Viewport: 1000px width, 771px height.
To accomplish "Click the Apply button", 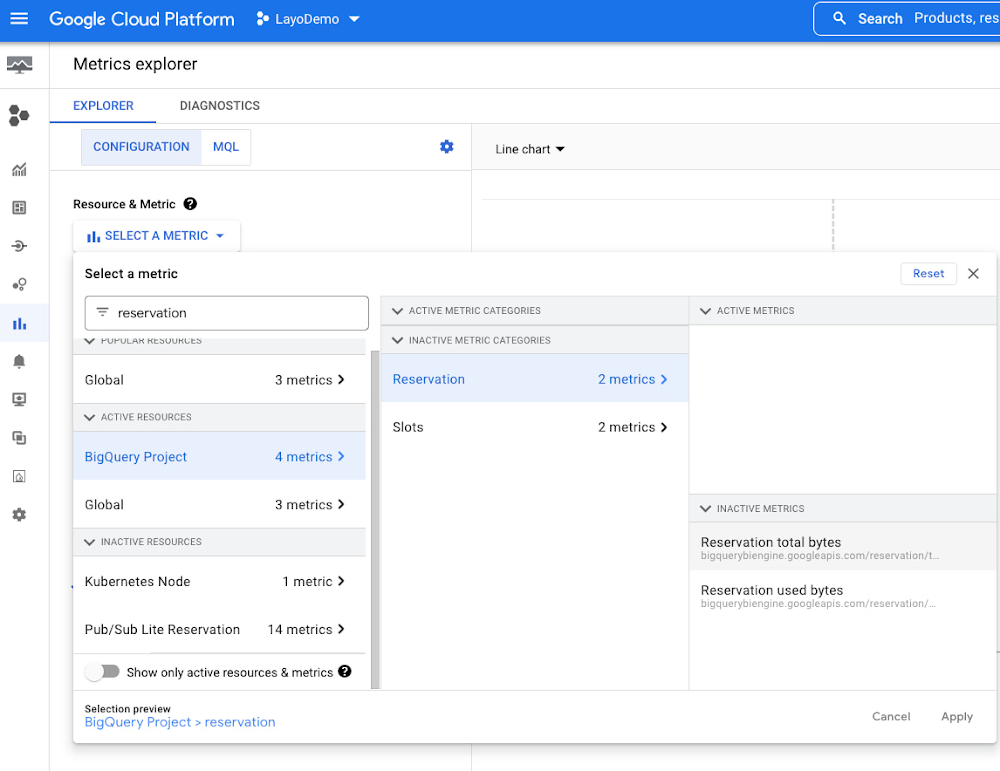I will pos(957,716).
